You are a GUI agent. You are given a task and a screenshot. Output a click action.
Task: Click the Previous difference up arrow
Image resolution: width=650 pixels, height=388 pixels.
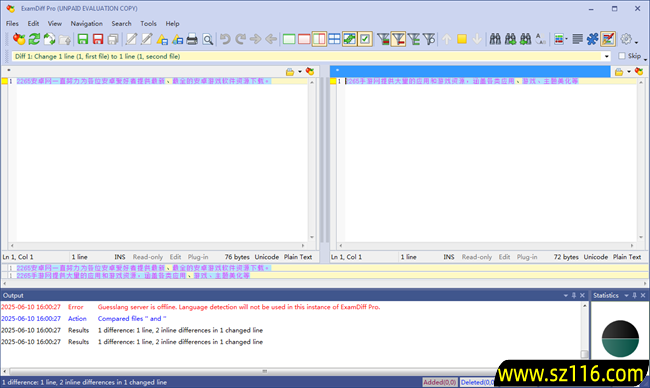click(x=446, y=39)
